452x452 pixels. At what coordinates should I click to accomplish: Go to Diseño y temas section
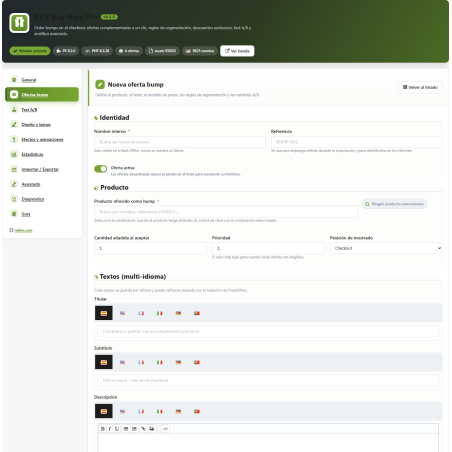coord(42,124)
